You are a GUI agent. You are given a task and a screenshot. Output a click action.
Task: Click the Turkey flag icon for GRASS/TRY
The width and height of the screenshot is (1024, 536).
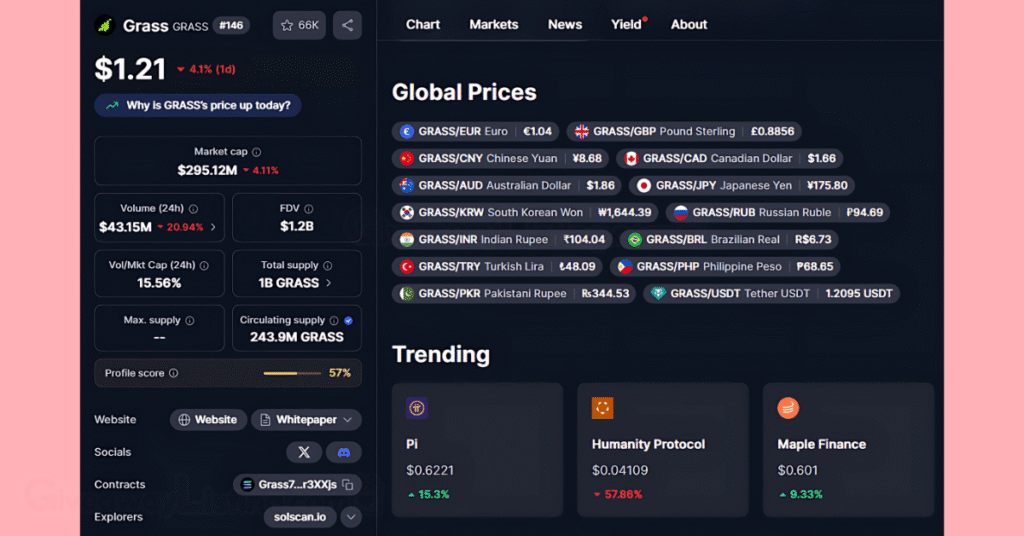coord(407,267)
